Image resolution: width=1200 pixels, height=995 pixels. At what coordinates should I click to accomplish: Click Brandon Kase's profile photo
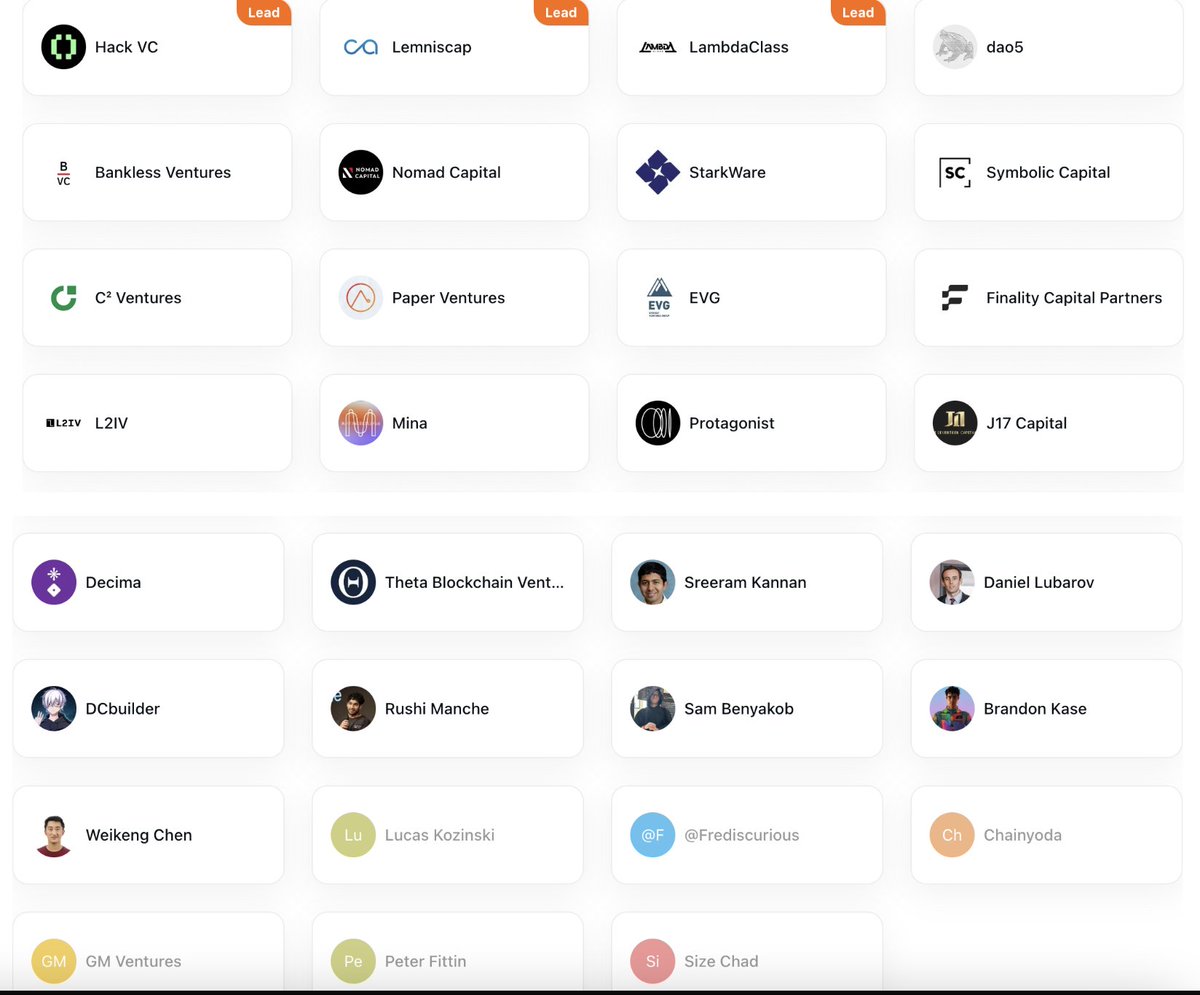click(x=952, y=708)
